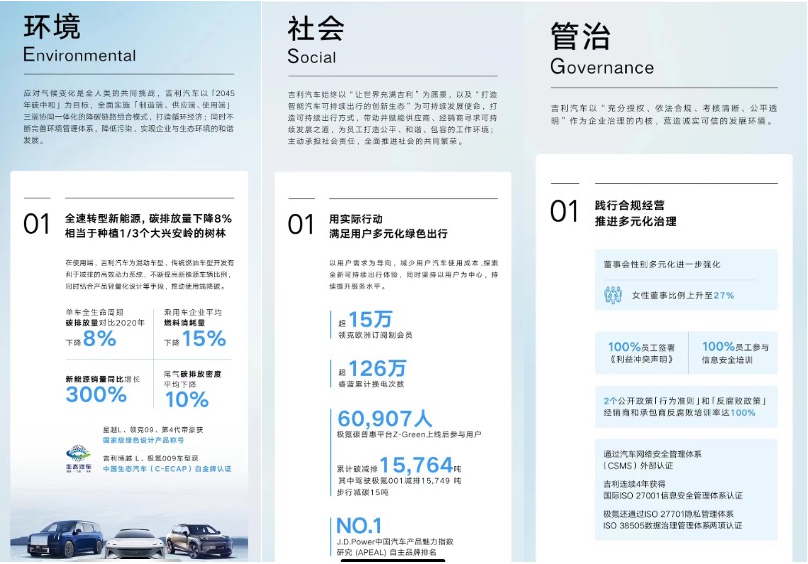This screenshot has width=808, height=564.
Task: Click the Social subtitle
Action: 312,56
